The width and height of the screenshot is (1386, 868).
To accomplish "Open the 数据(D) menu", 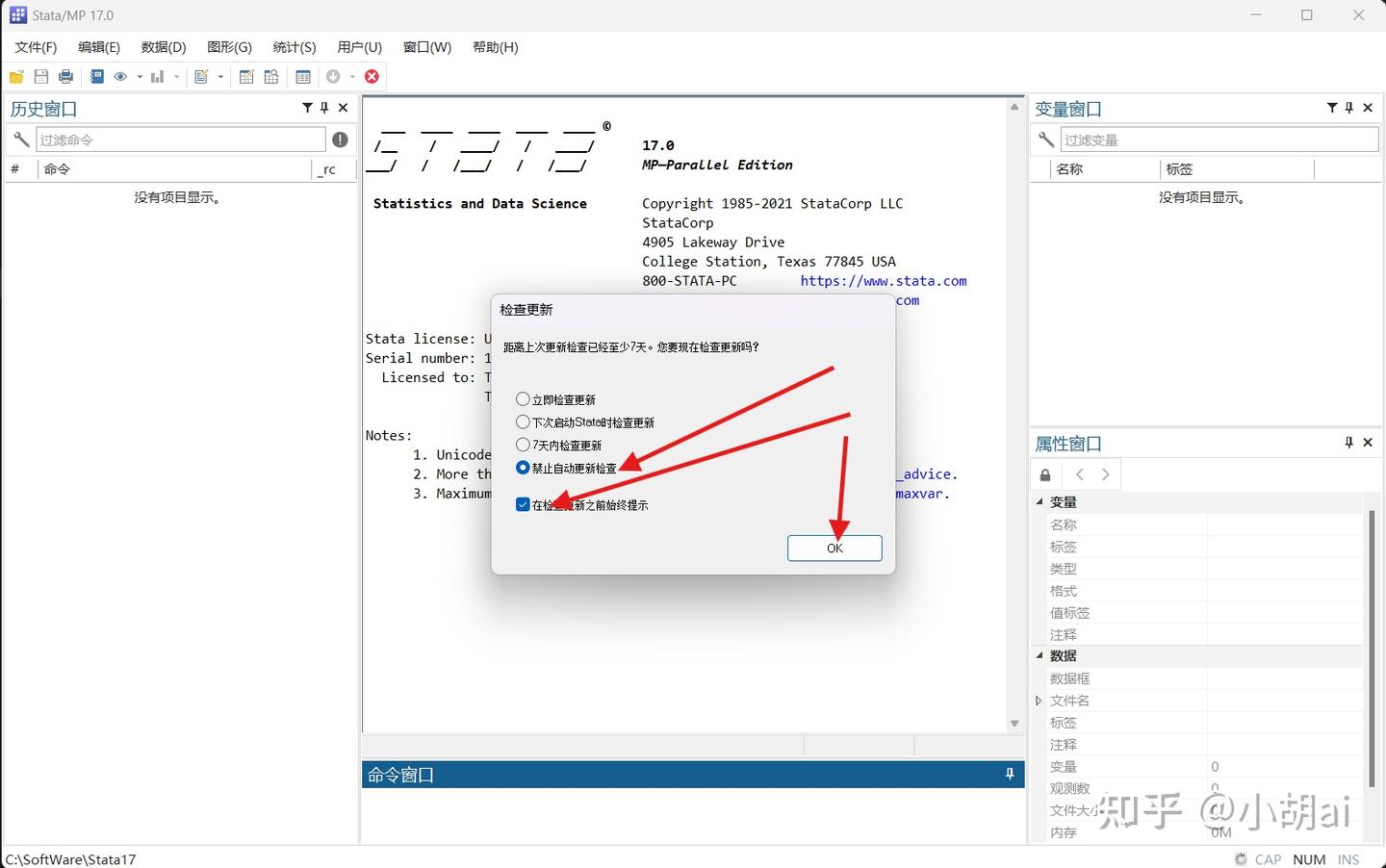I will click(164, 47).
